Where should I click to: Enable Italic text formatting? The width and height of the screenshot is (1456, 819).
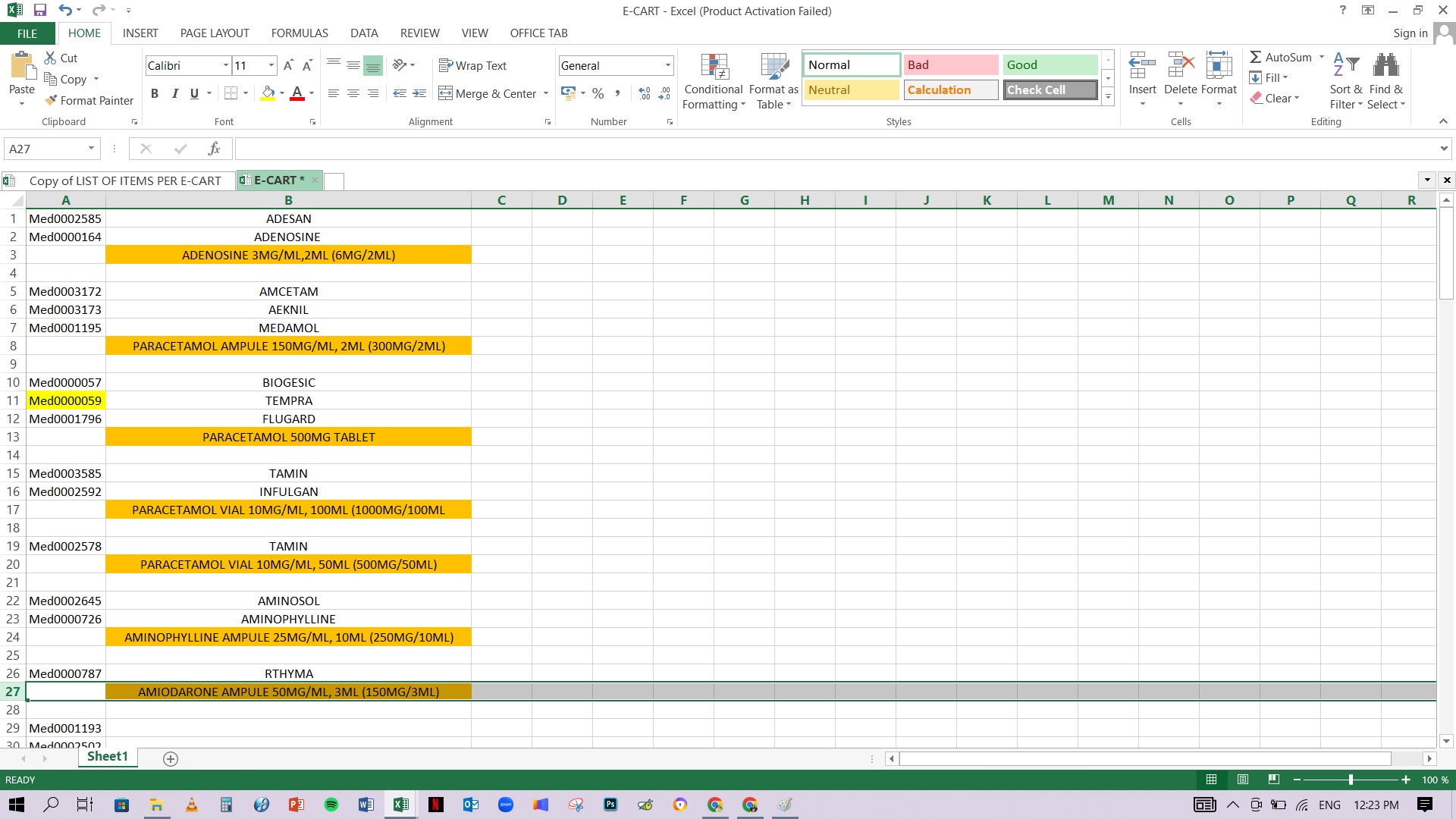175,94
